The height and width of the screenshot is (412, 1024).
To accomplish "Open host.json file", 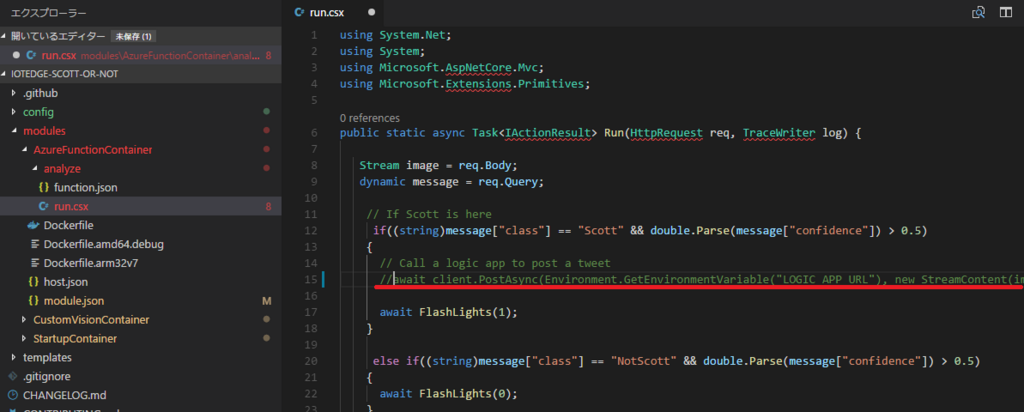I will [x=66, y=282].
